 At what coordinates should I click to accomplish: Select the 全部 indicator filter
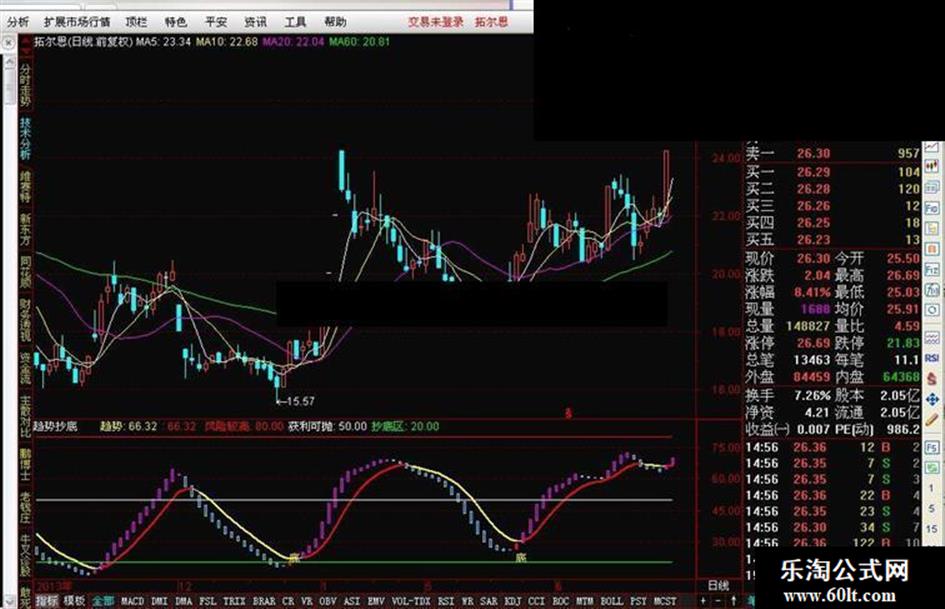pyautogui.click(x=103, y=601)
